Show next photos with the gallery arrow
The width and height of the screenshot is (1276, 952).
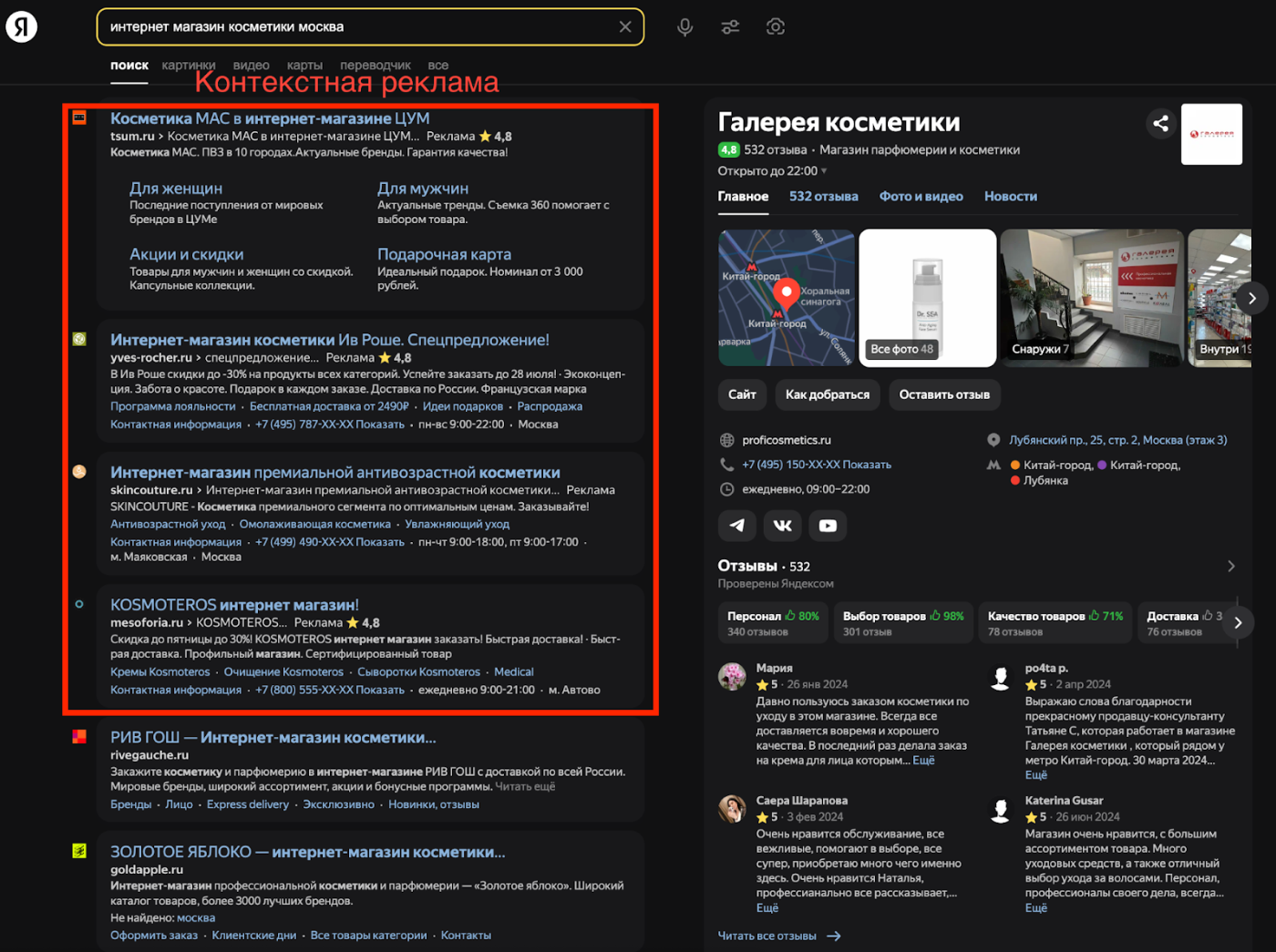pyautogui.click(x=1252, y=298)
